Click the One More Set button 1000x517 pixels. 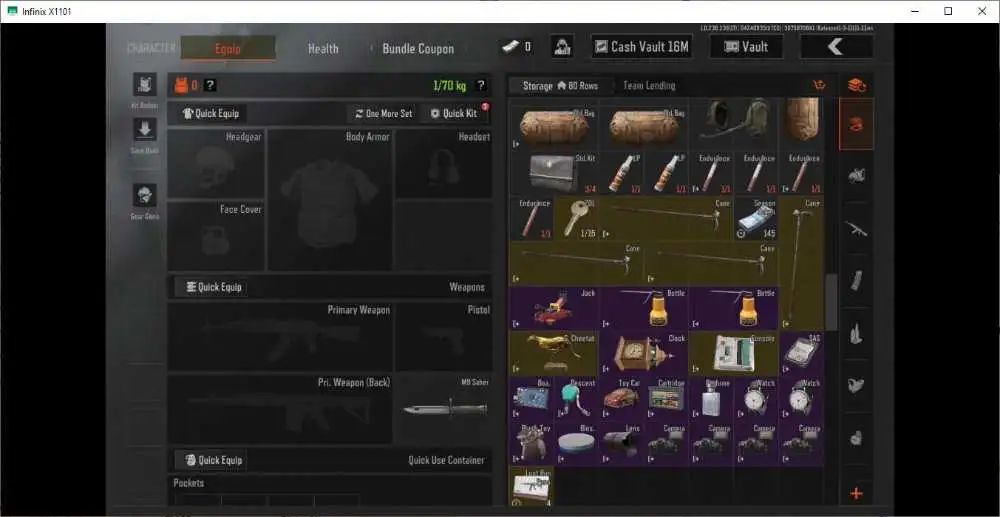[384, 113]
